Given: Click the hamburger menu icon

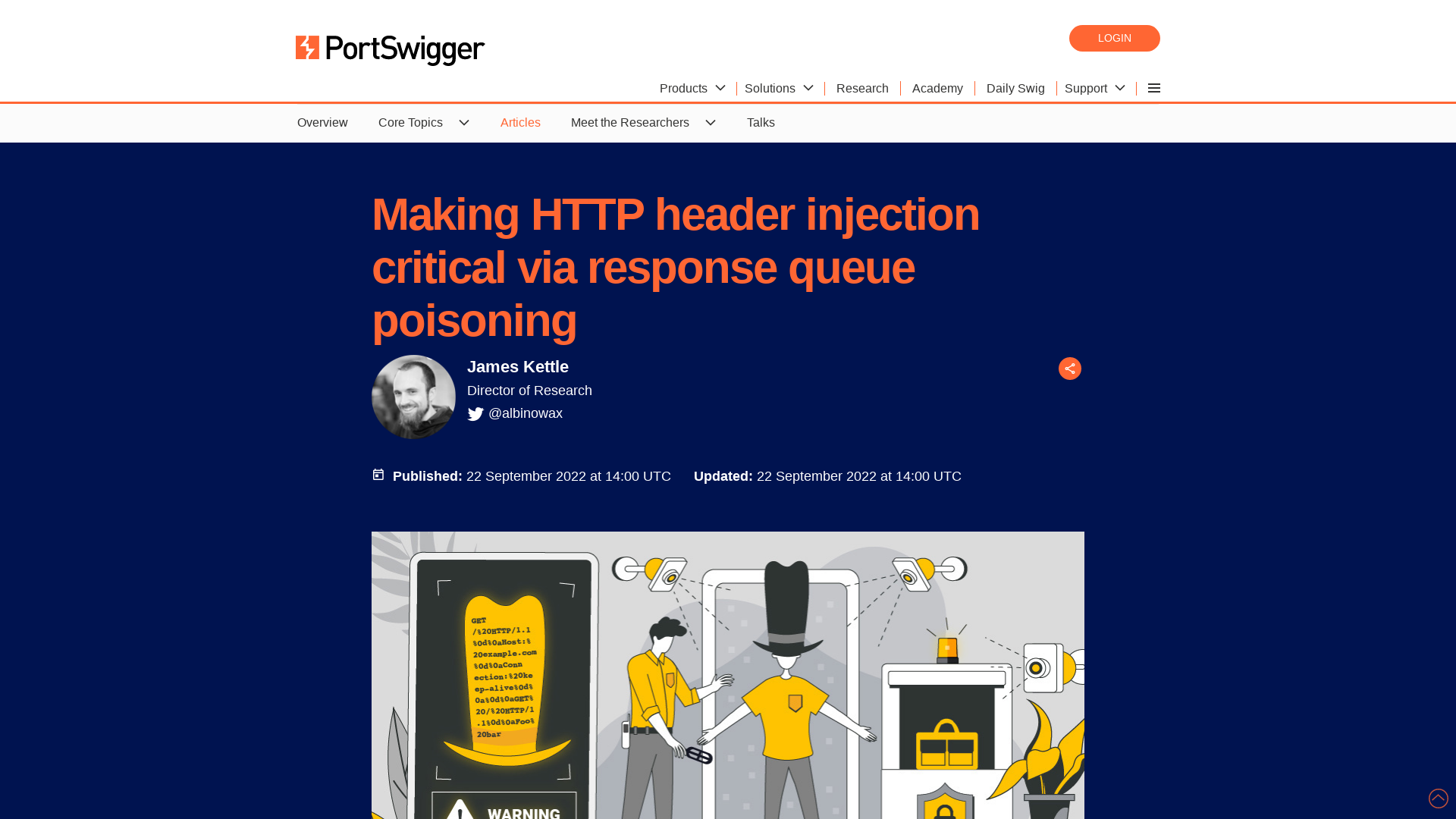Looking at the screenshot, I should (1154, 88).
